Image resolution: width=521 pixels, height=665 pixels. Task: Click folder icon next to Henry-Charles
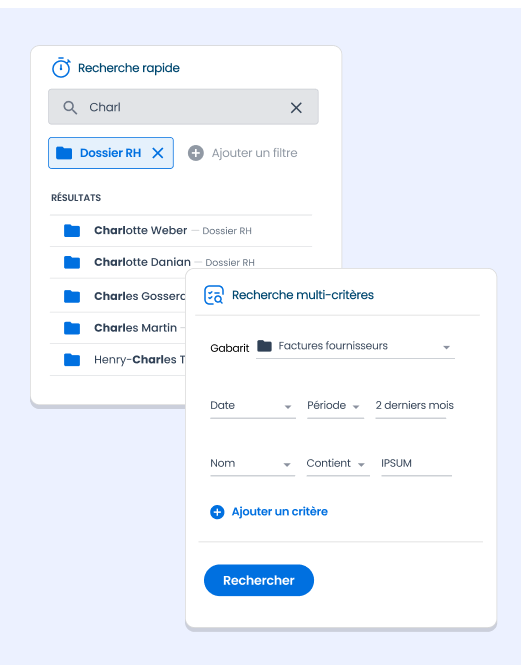coord(72,360)
